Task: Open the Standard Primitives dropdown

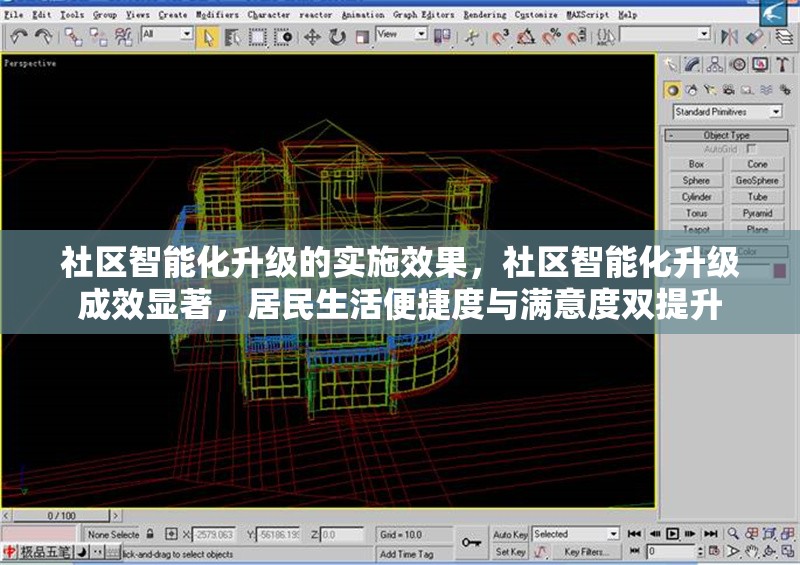Action: tap(729, 112)
